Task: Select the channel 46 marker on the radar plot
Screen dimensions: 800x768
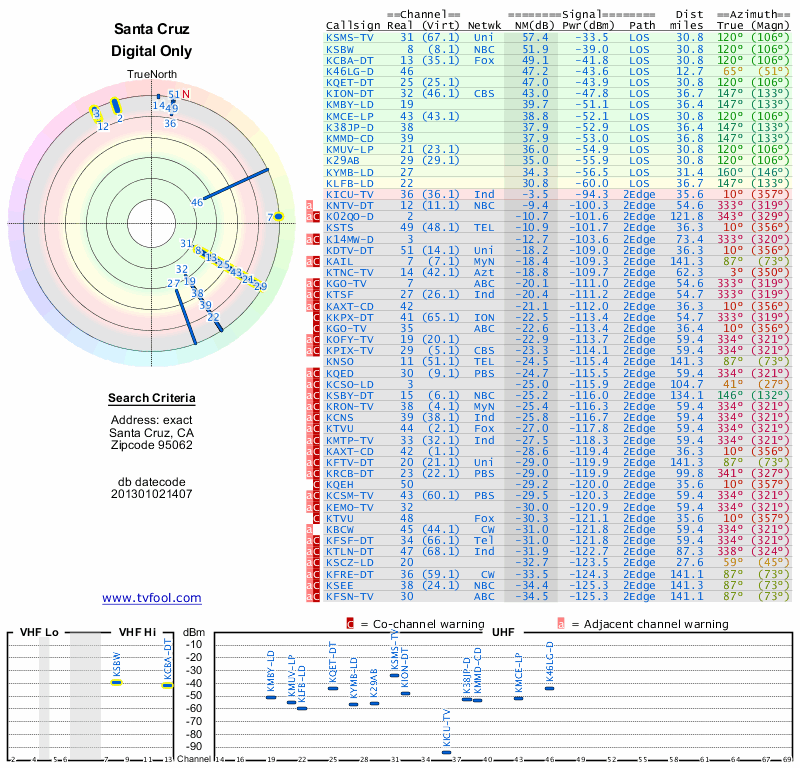Action: pyautogui.click(x=197, y=202)
